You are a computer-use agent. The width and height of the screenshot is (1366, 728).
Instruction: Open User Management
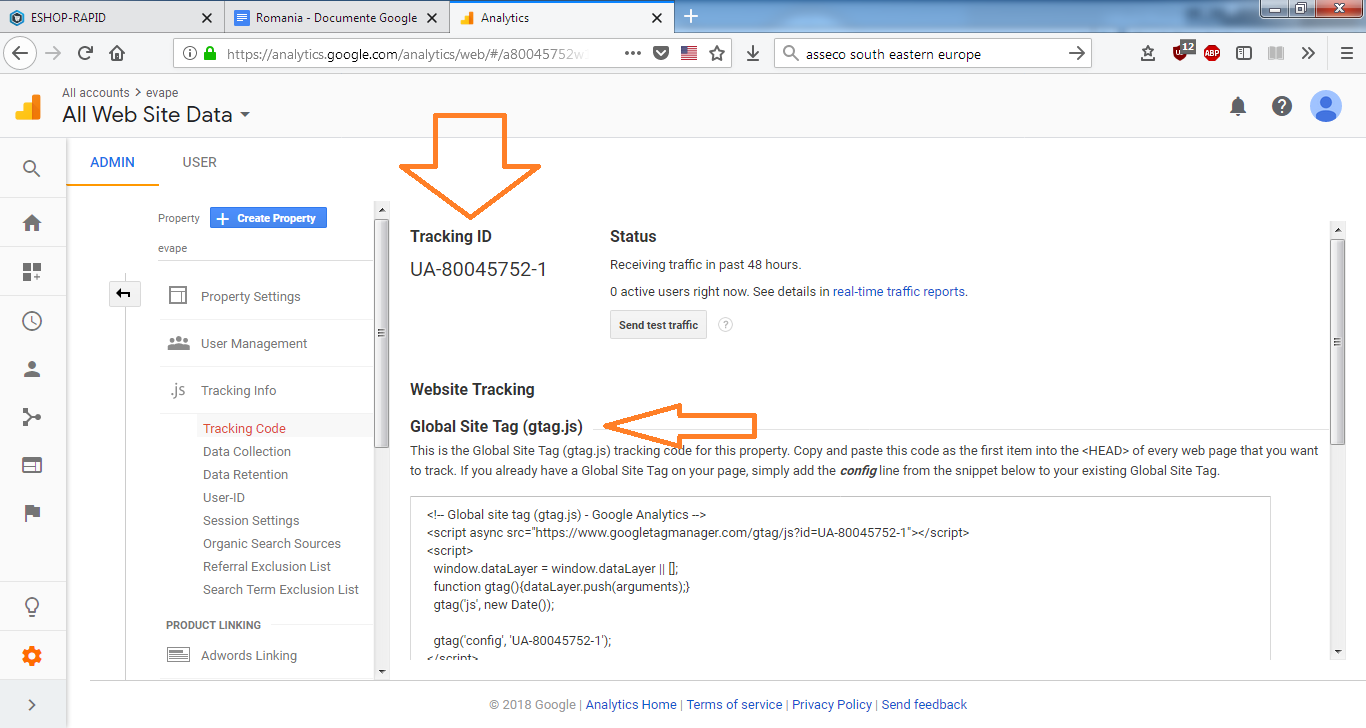(x=254, y=343)
